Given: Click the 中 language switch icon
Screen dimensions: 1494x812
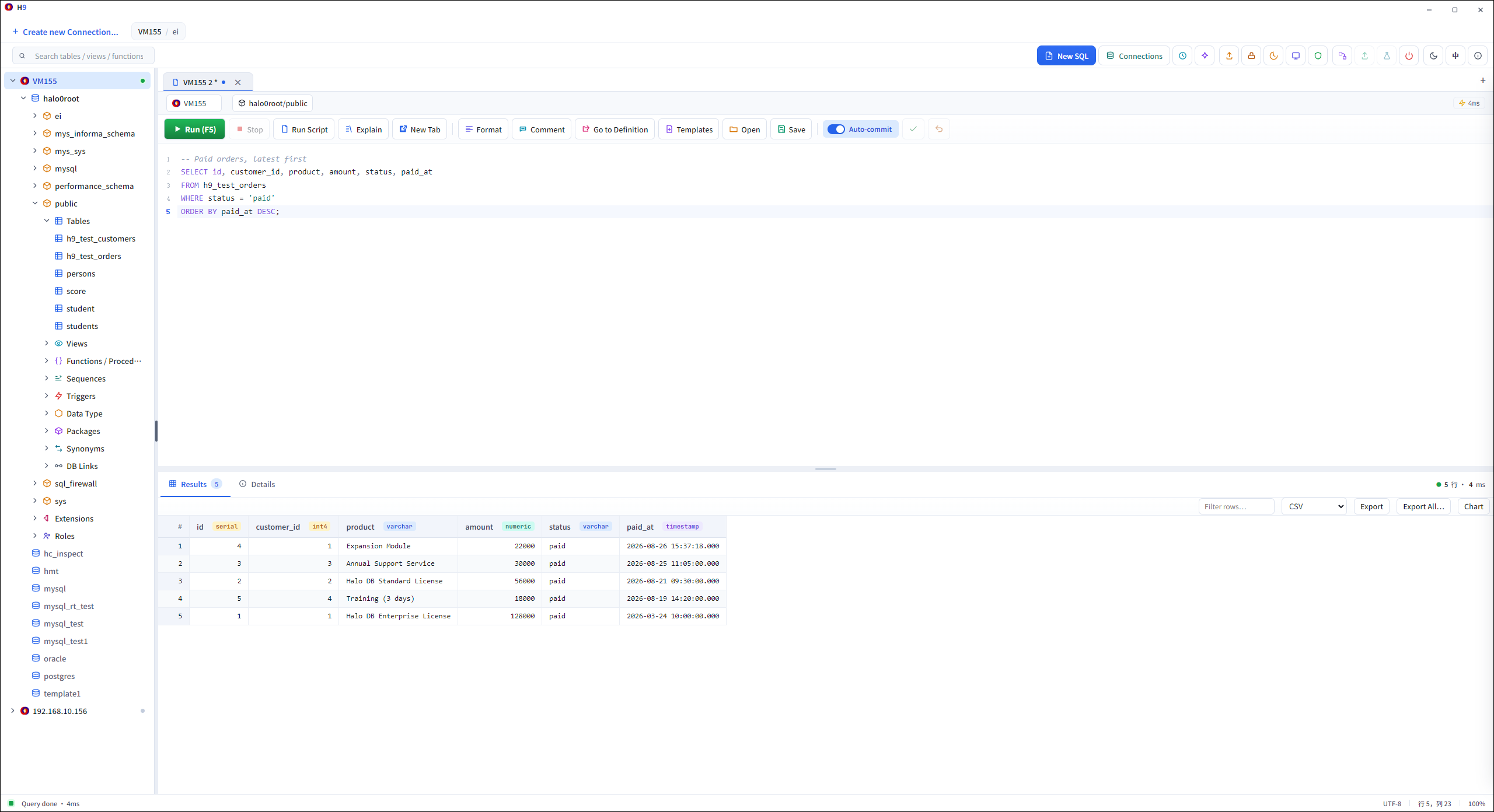Looking at the screenshot, I should (1455, 56).
